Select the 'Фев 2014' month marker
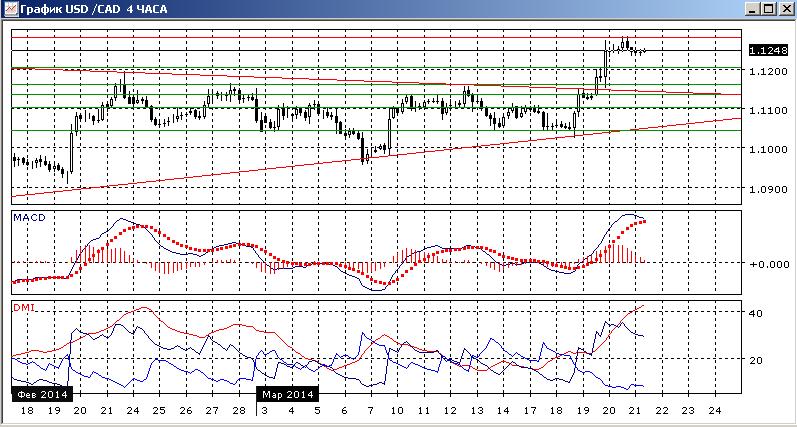 pyautogui.click(x=42, y=394)
